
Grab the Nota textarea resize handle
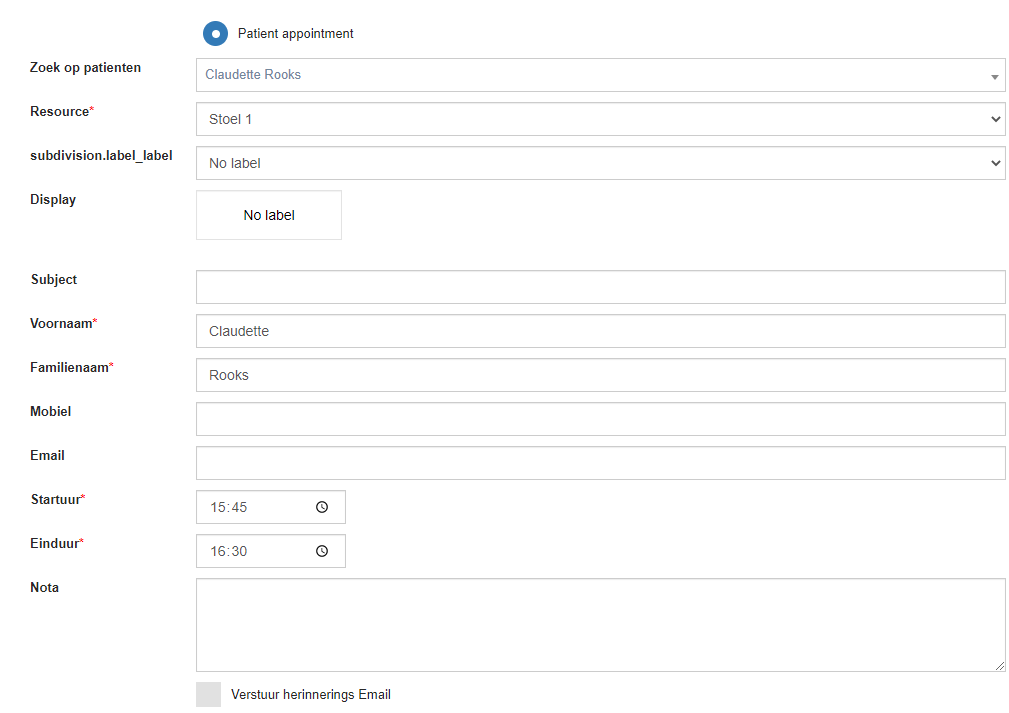click(x=999, y=665)
